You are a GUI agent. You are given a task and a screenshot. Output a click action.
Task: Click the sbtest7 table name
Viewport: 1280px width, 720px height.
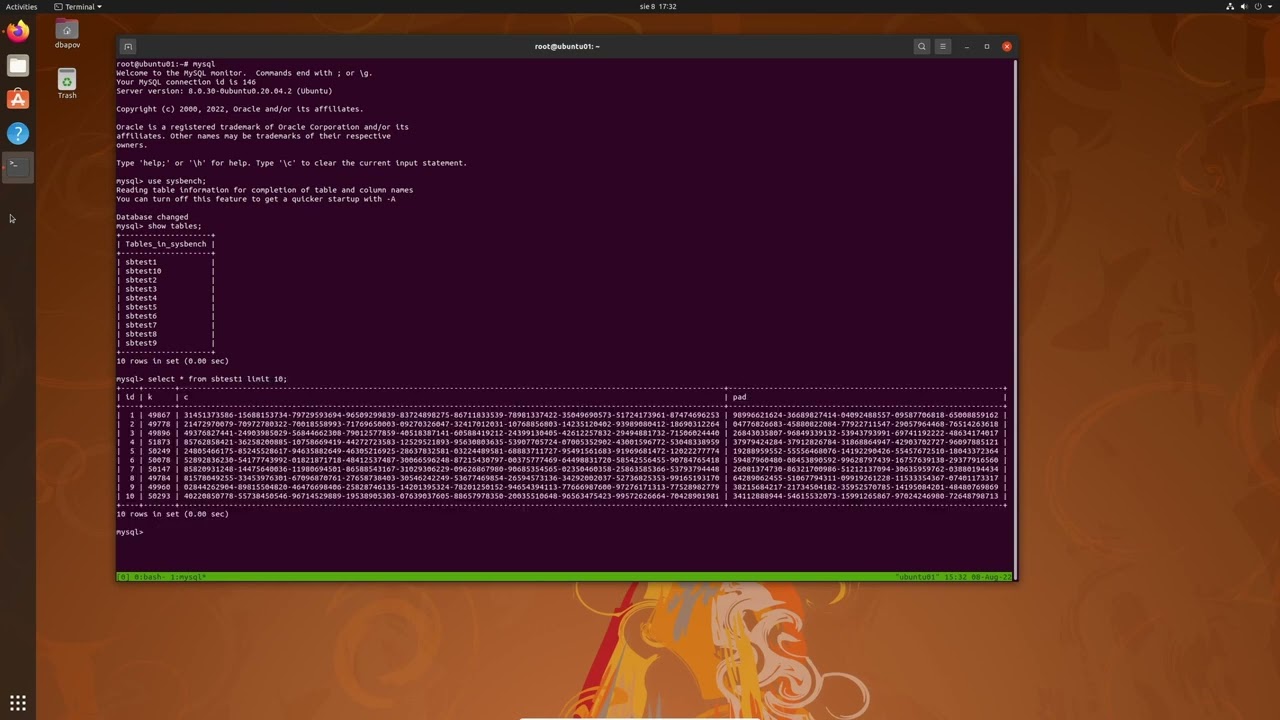tap(141, 325)
